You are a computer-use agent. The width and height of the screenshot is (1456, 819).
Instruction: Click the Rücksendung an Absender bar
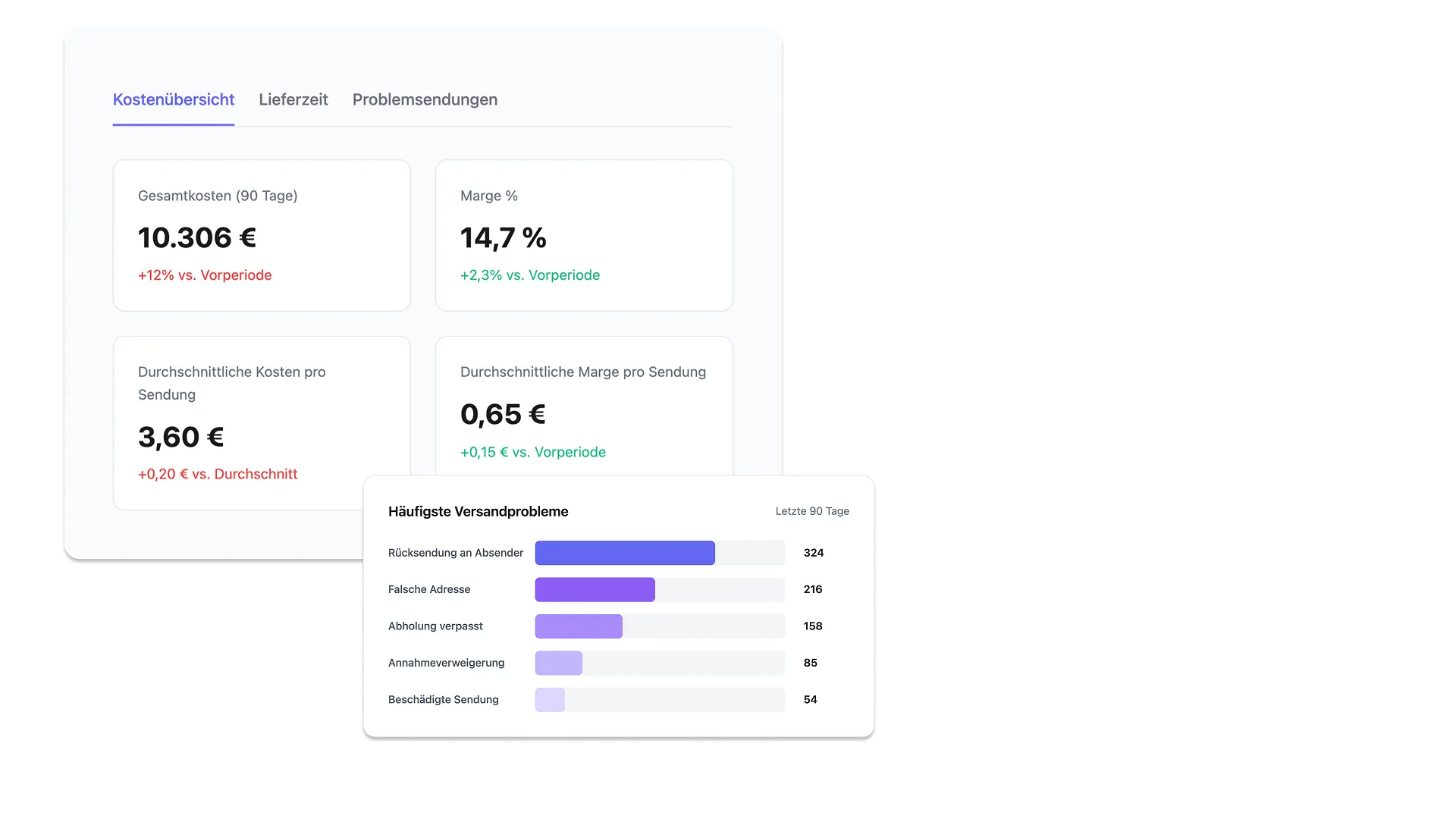pyautogui.click(x=625, y=553)
